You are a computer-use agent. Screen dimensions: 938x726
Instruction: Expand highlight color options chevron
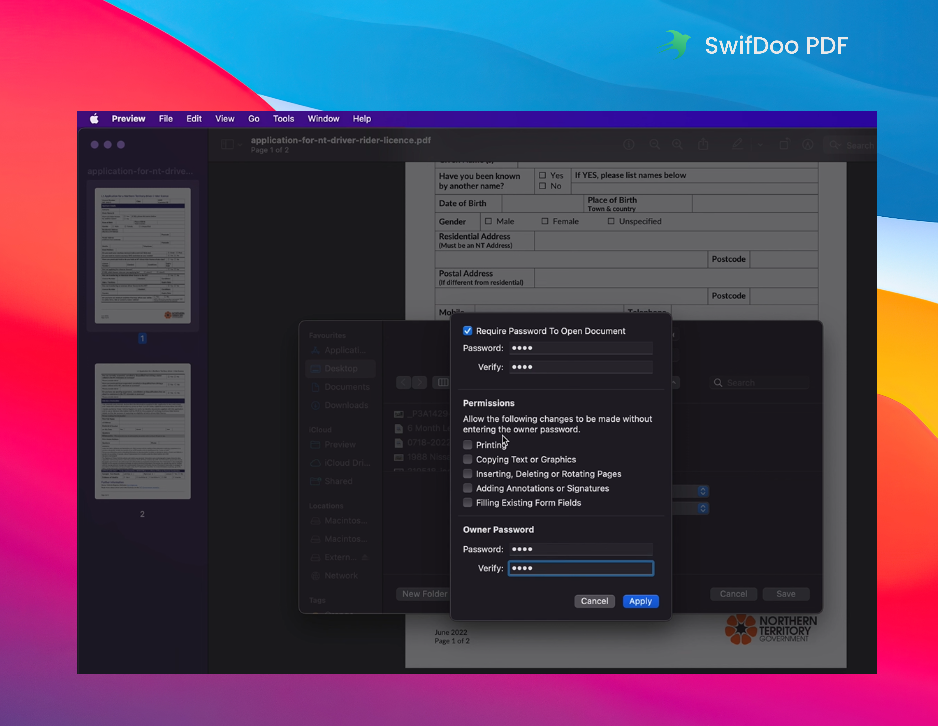pyautogui.click(x=760, y=145)
